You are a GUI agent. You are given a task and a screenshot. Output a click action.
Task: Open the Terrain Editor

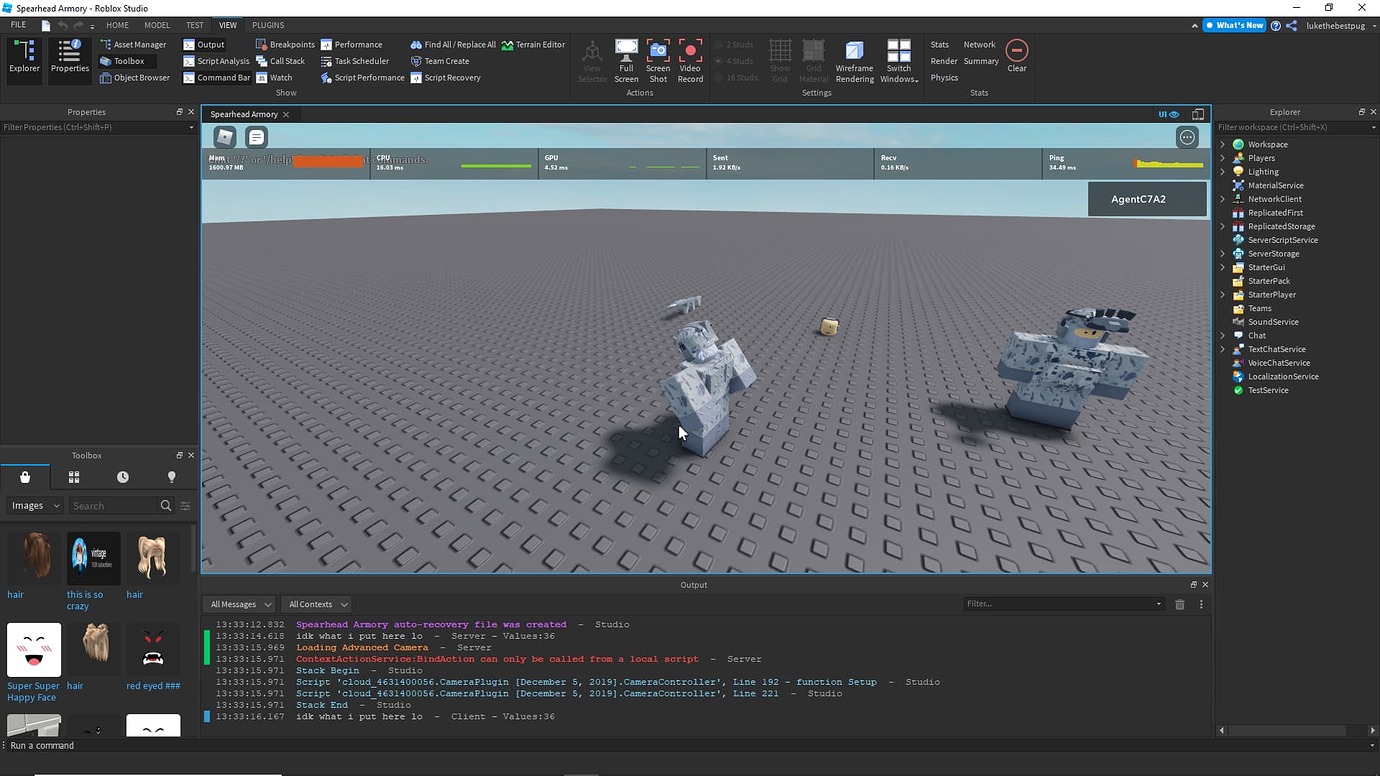[x=534, y=44]
